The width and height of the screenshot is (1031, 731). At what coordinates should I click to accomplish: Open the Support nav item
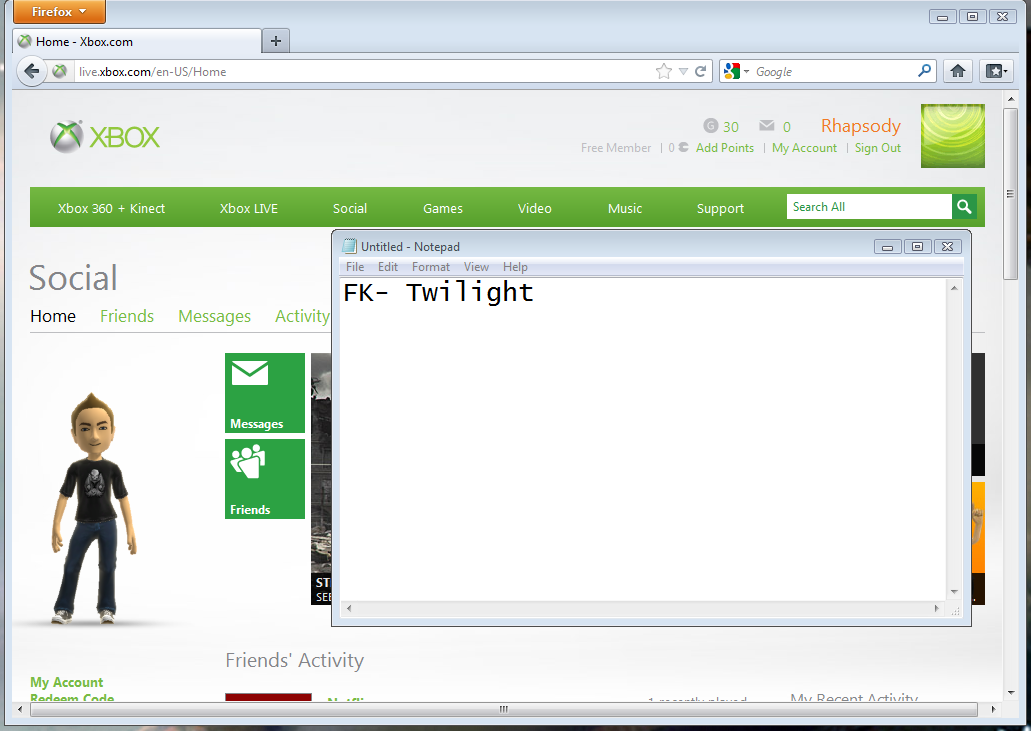pyautogui.click(x=720, y=208)
